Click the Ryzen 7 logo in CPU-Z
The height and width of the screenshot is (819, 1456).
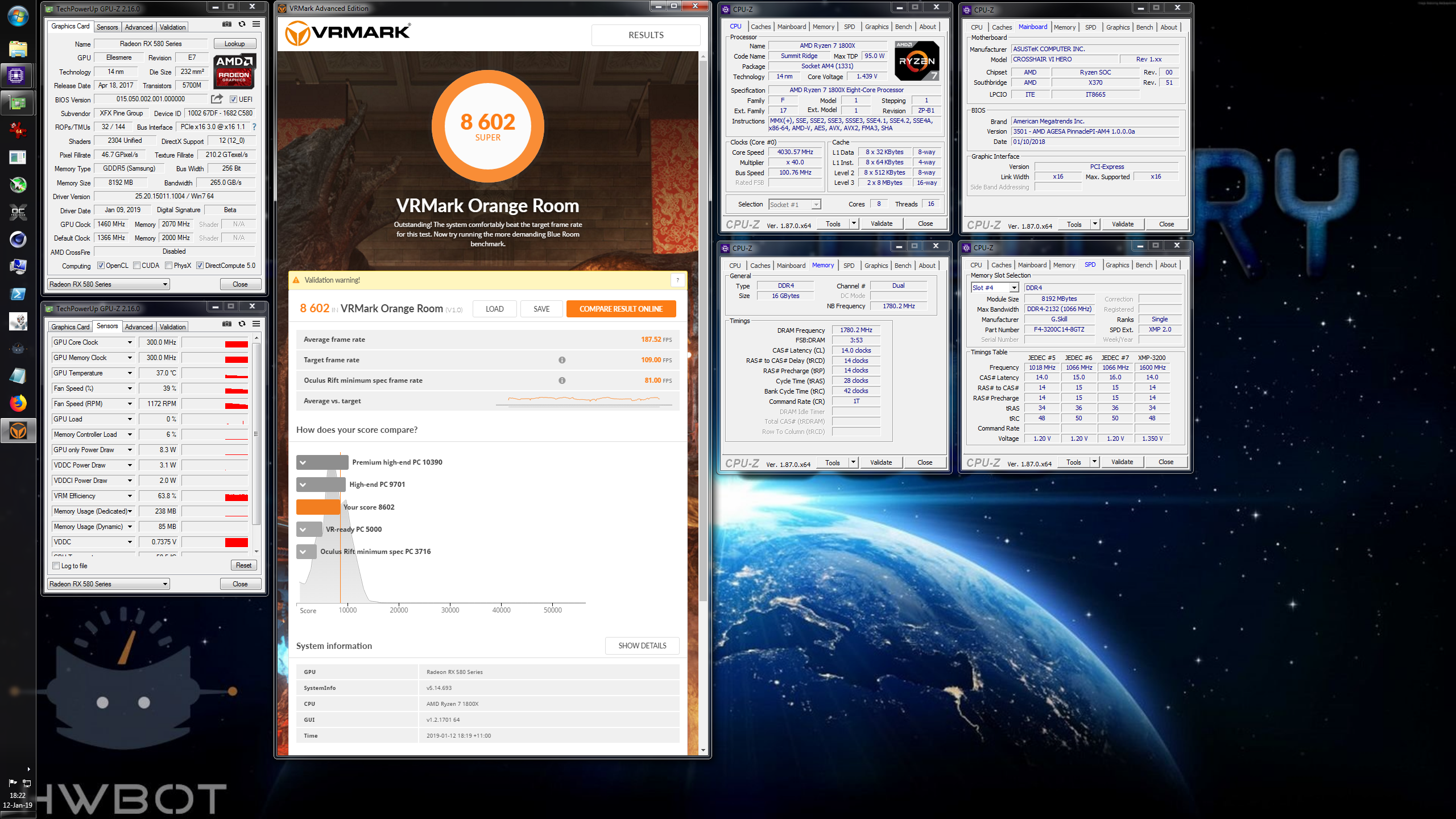point(916,61)
